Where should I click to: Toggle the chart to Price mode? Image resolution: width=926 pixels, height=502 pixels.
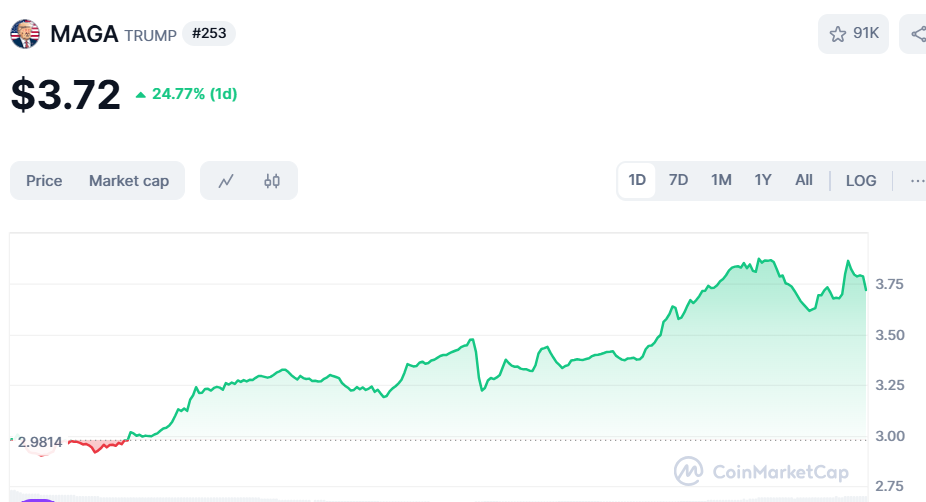[x=44, y=181]
